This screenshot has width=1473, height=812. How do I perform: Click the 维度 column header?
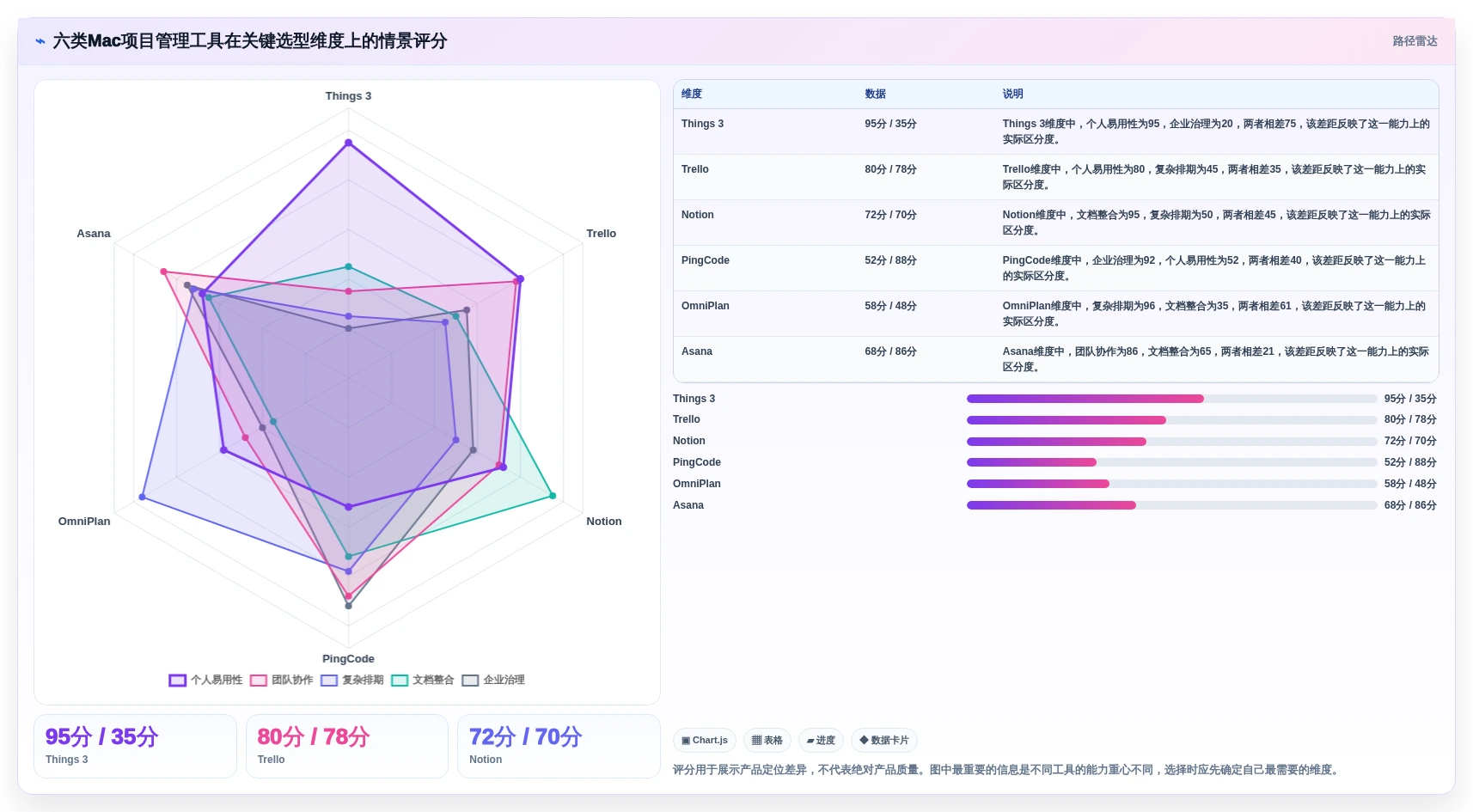(692, 94)
